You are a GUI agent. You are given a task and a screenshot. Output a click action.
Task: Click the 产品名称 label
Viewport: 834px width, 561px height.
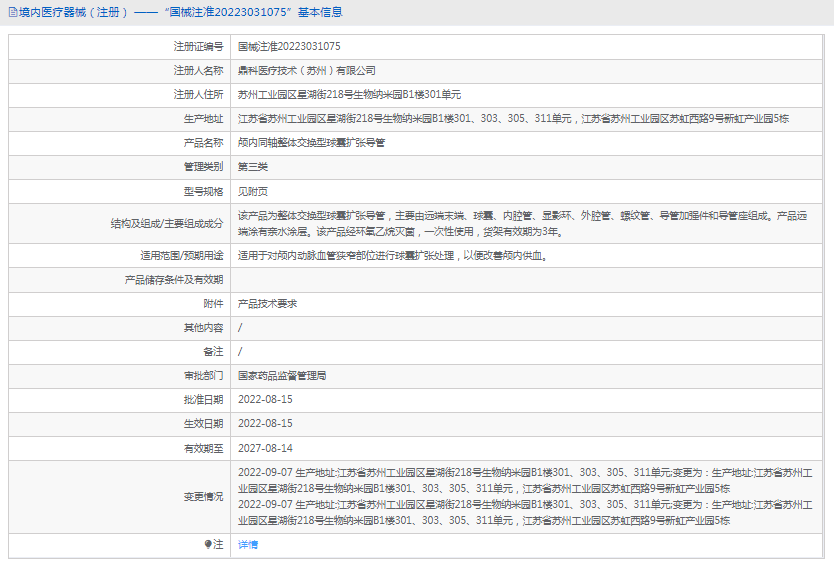point(204,143)
